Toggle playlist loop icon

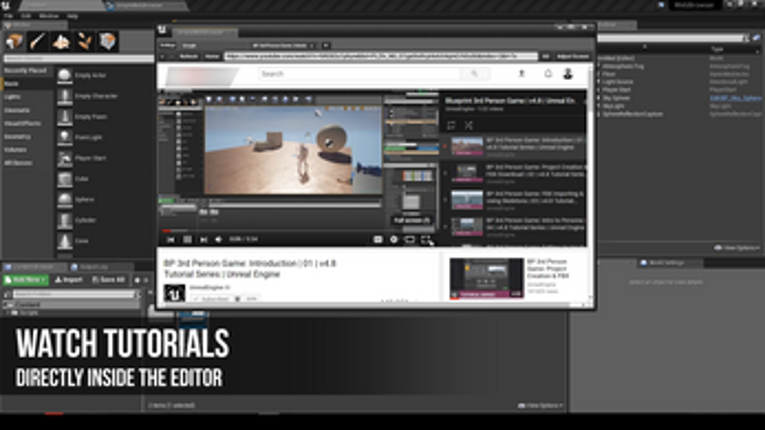tap(451, 125)
